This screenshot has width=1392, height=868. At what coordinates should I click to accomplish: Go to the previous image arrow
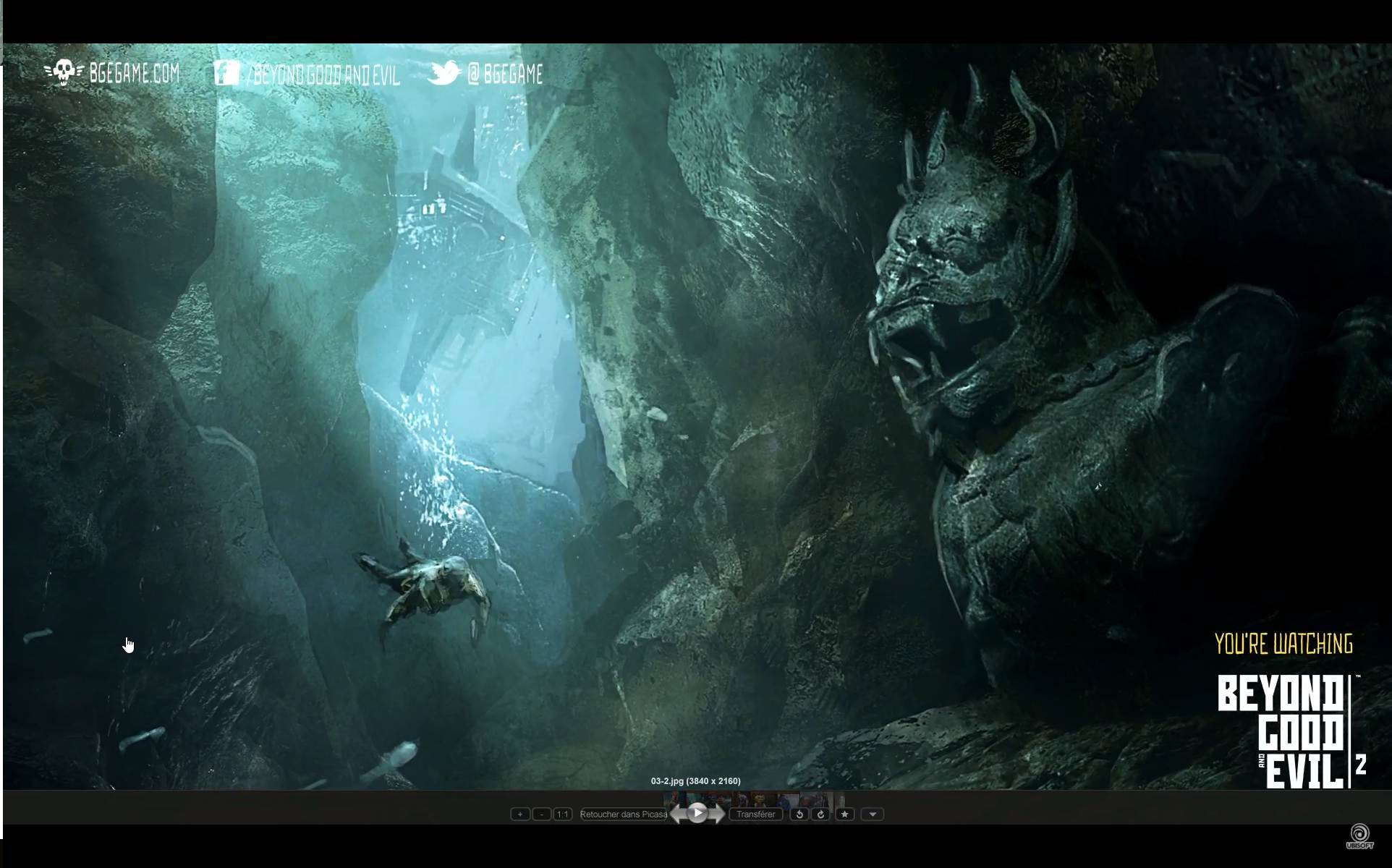tap(678, 814)
